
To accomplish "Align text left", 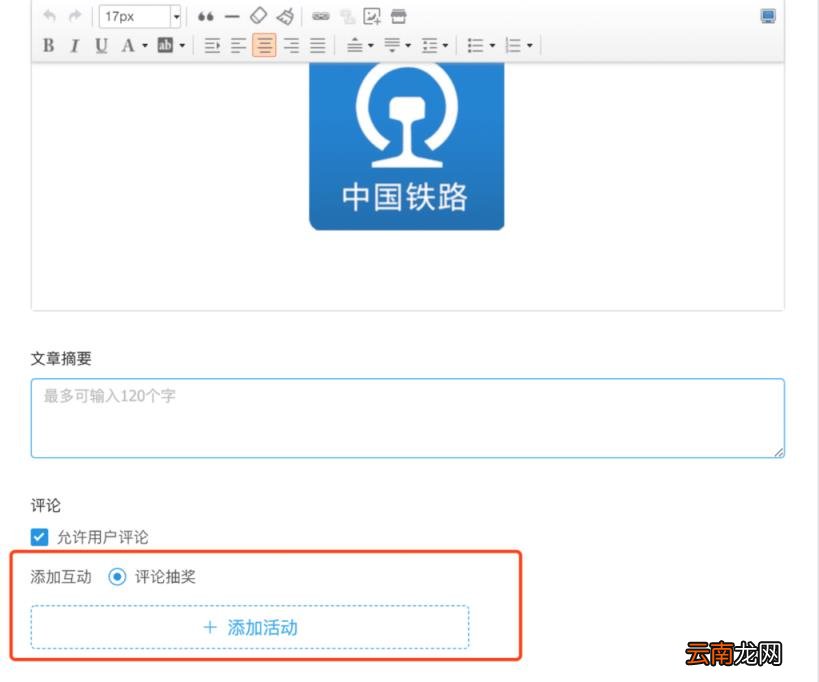I will pyautogui.click(x=238, y=45).
